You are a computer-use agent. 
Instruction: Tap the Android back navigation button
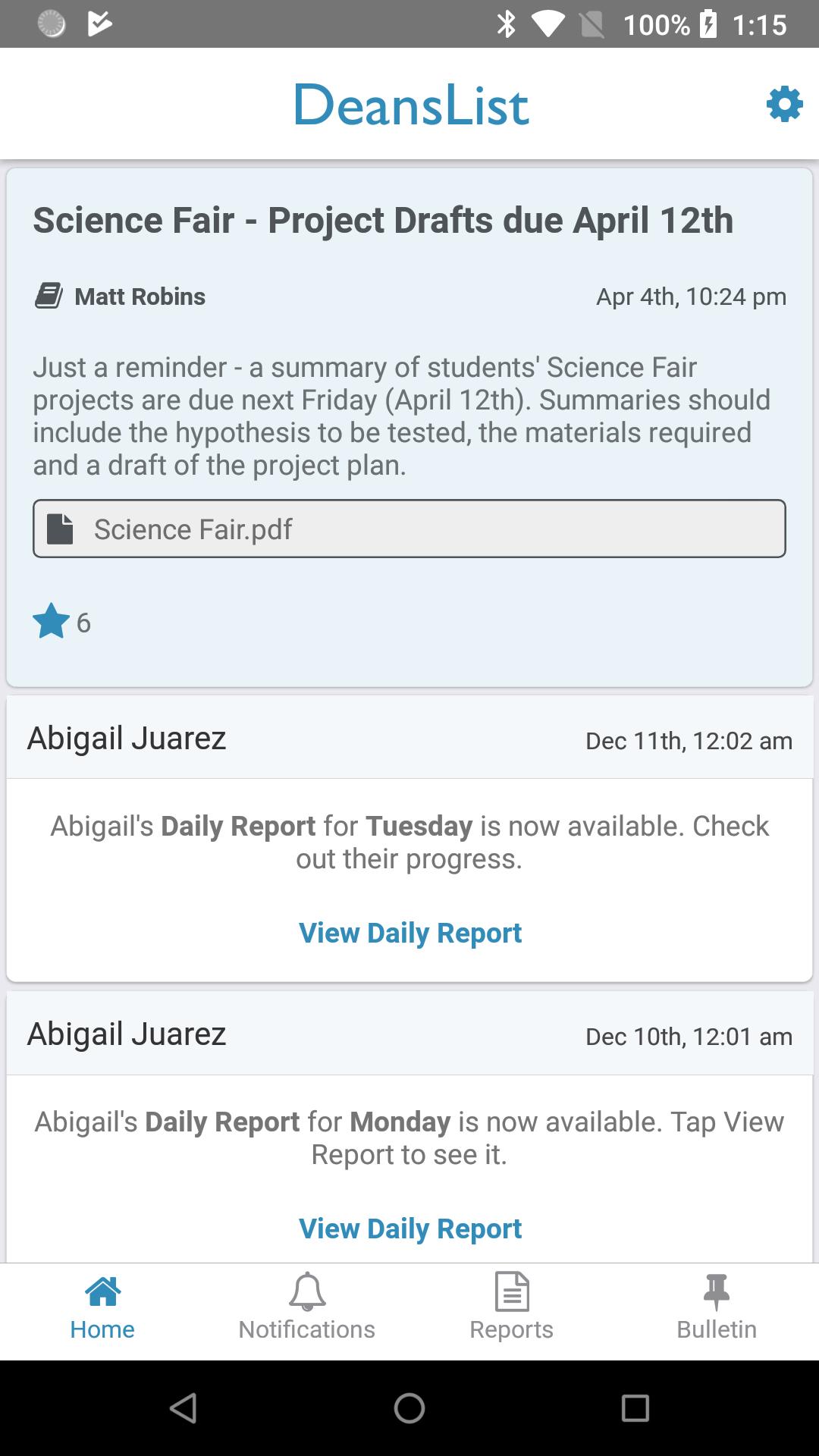coord(184,1408)
